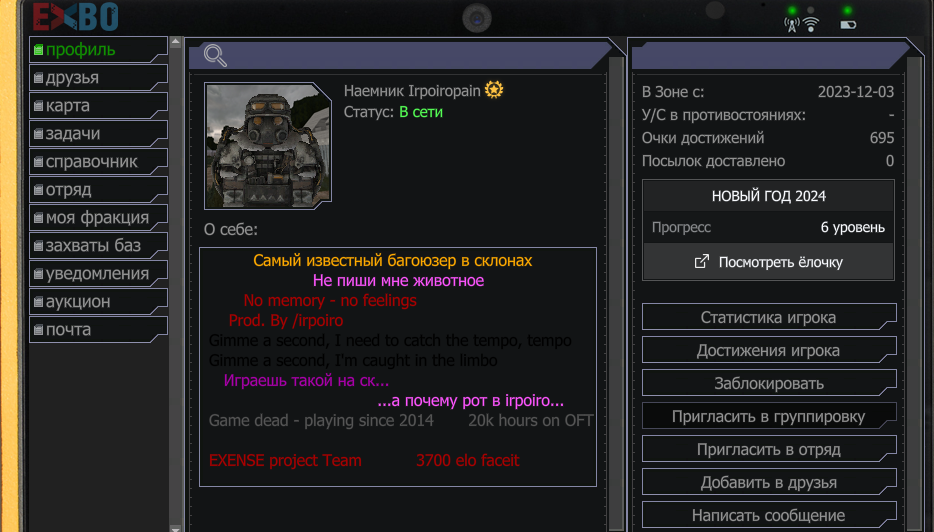Click the player avatar thumbnail

pyautogui.click(x=267, y=146)
